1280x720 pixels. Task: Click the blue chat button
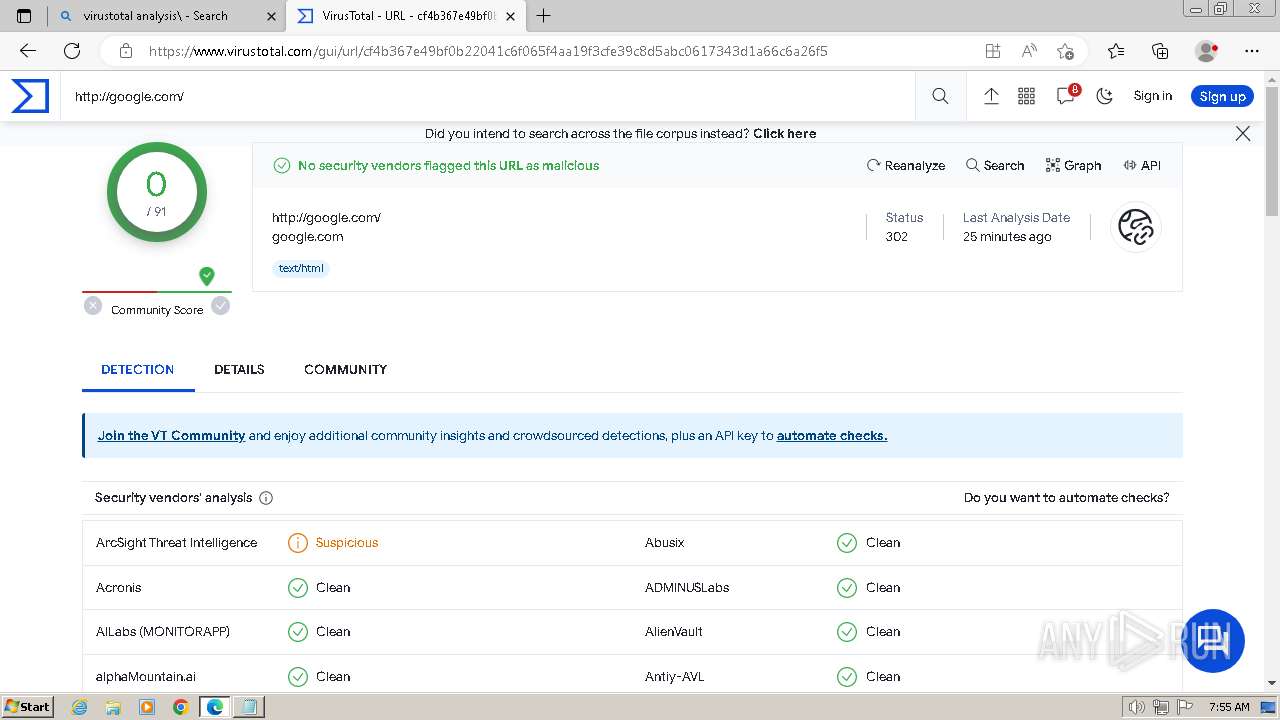point(1214,640)
